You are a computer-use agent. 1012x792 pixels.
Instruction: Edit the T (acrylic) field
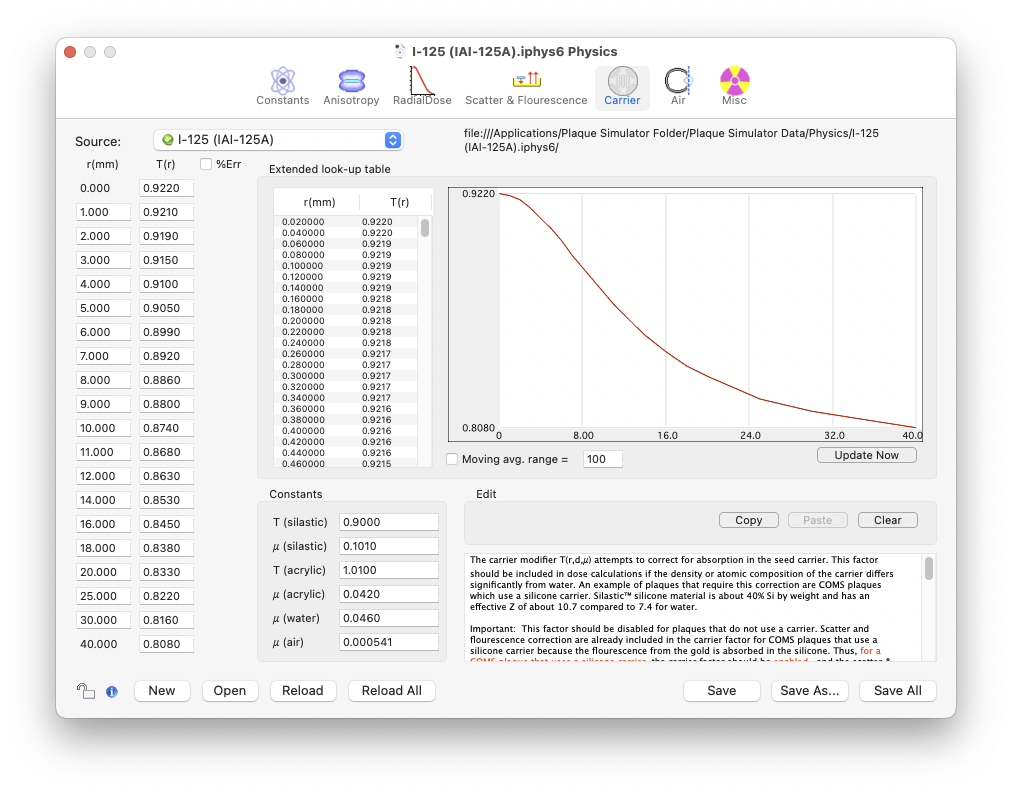click(389, 570)
